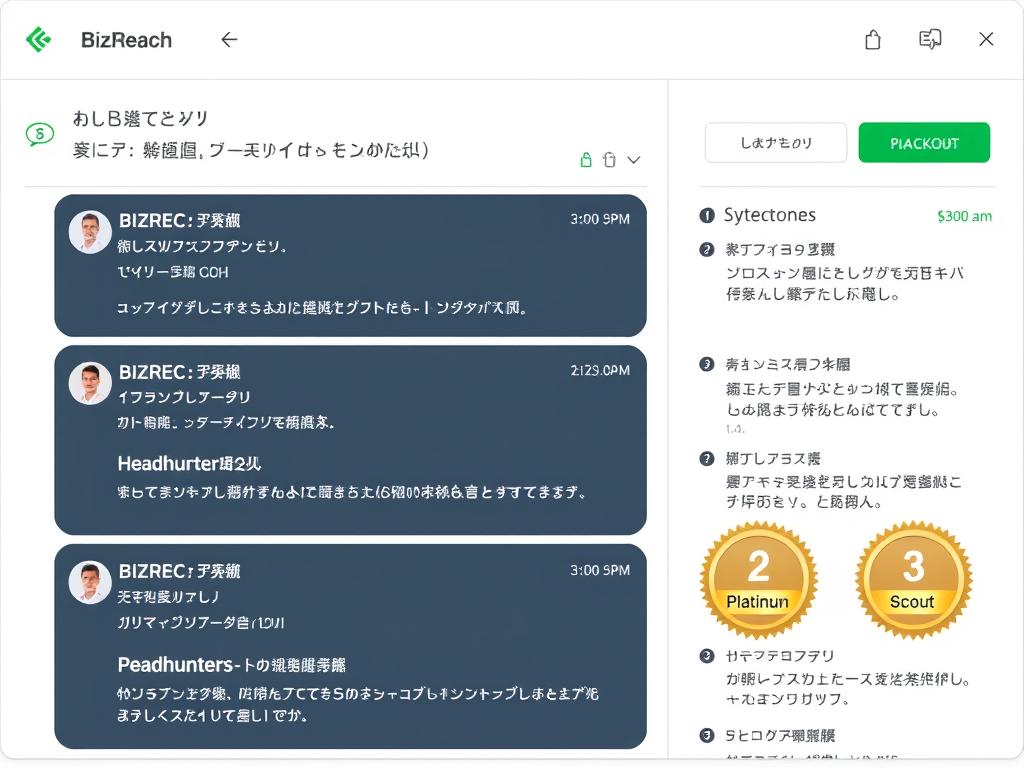
Task: Click the 2 Platinun gold badge
Action: 758,580
